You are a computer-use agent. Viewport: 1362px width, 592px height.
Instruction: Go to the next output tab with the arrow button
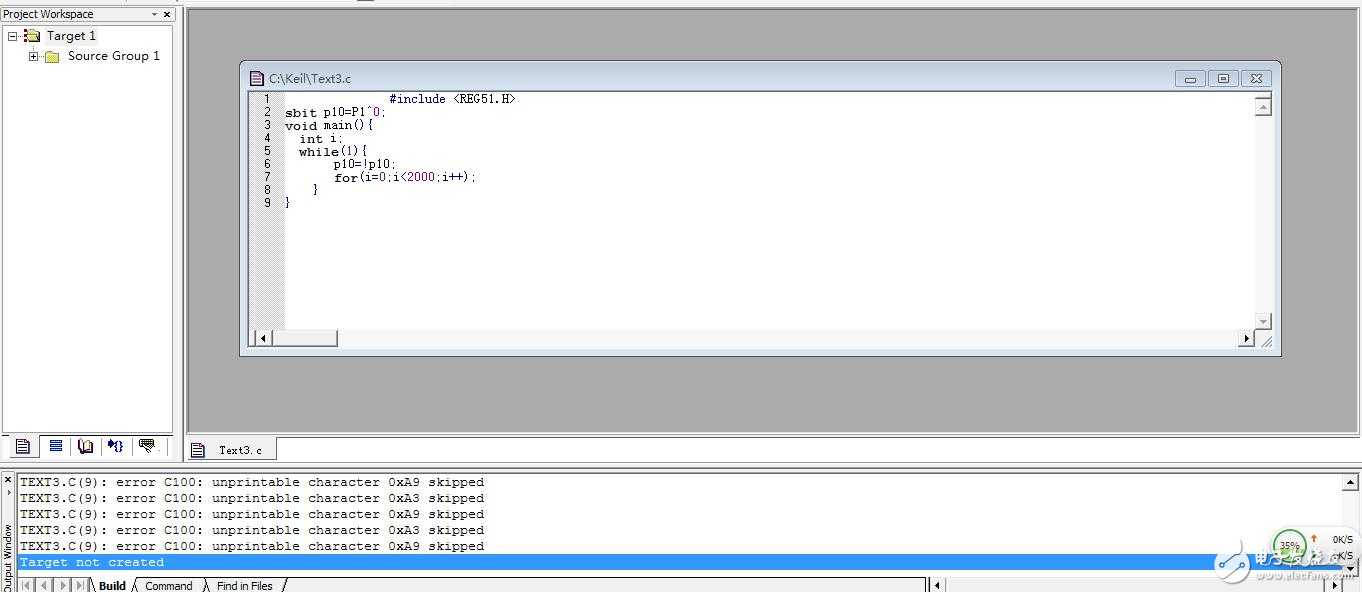click(62, 585)
